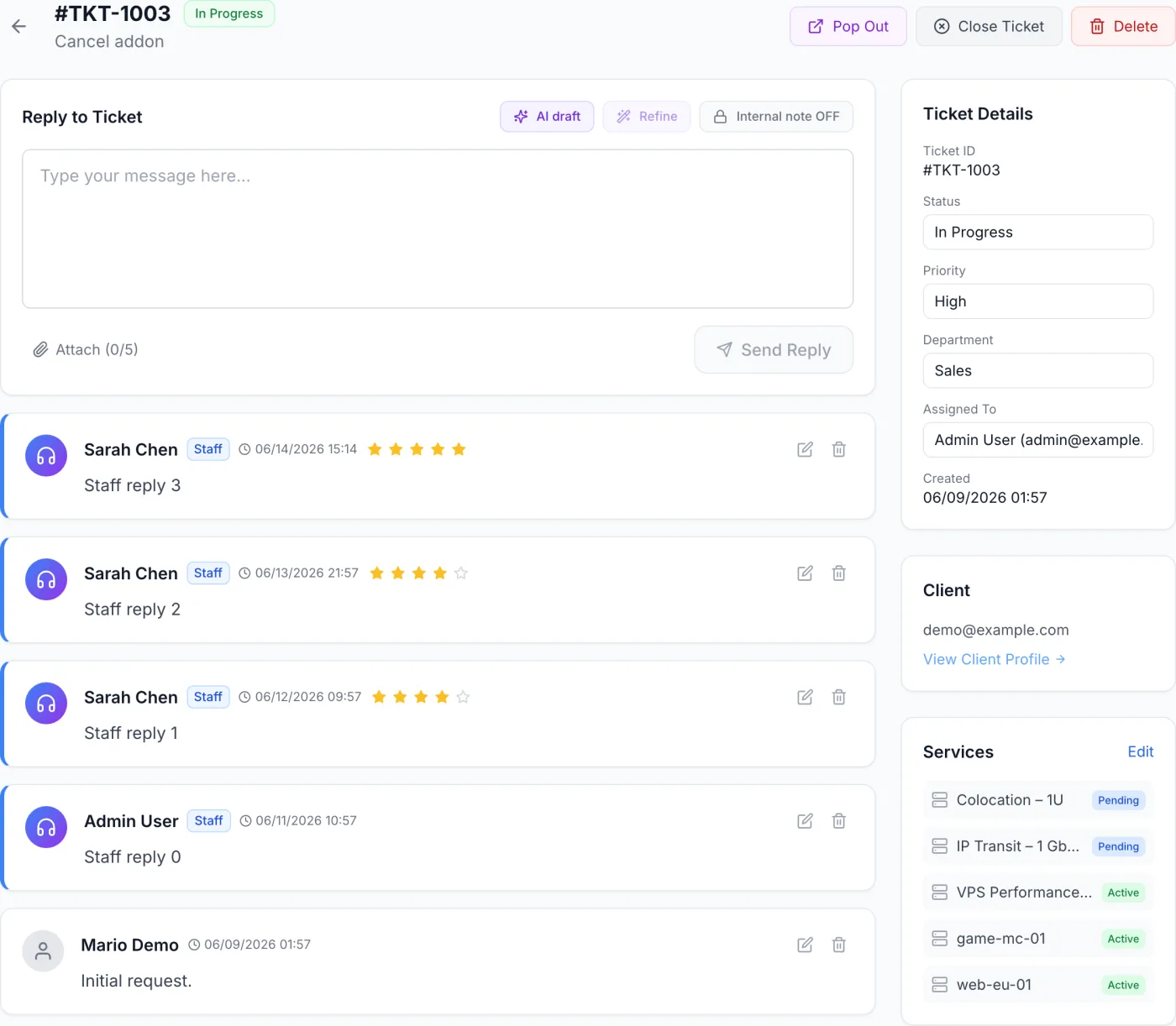
Task: Send the reply with Send Reply
Action: tap(774, 349)
